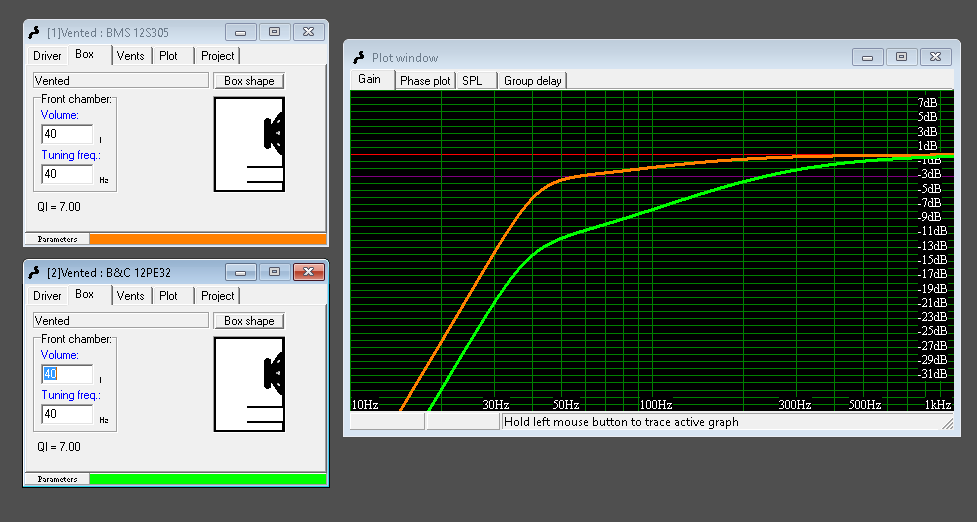Viewport: 977px width, 522px height.
Task: Click the B&C 12PE32 window title icon
Action: (x=34, y=272)
